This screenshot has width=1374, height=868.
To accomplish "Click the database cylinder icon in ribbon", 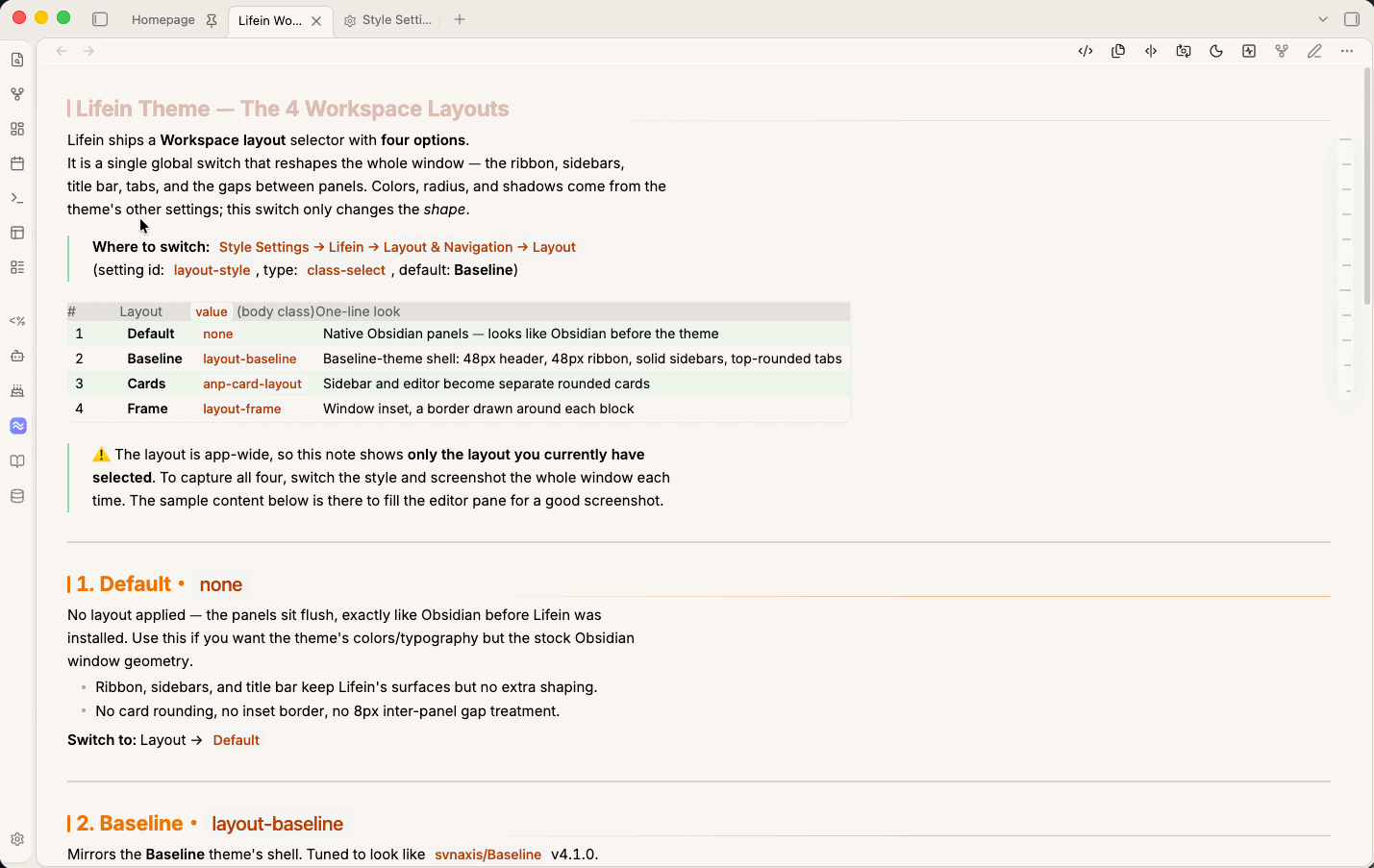I will [x=17, y=496].
